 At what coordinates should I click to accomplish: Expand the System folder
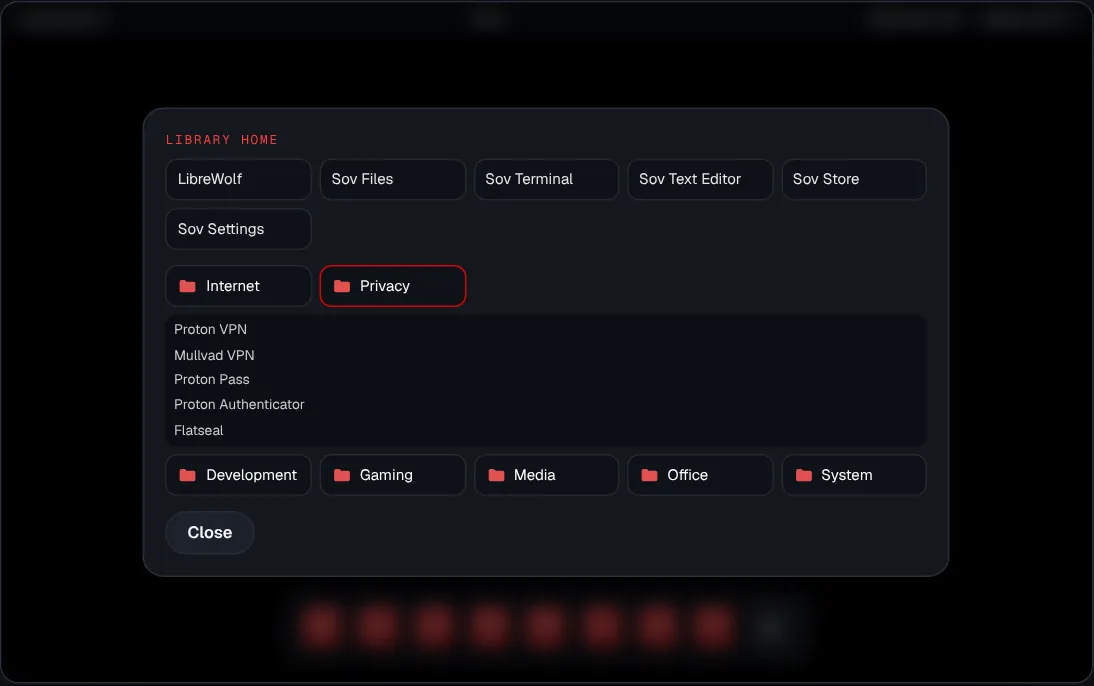[854, 475]
